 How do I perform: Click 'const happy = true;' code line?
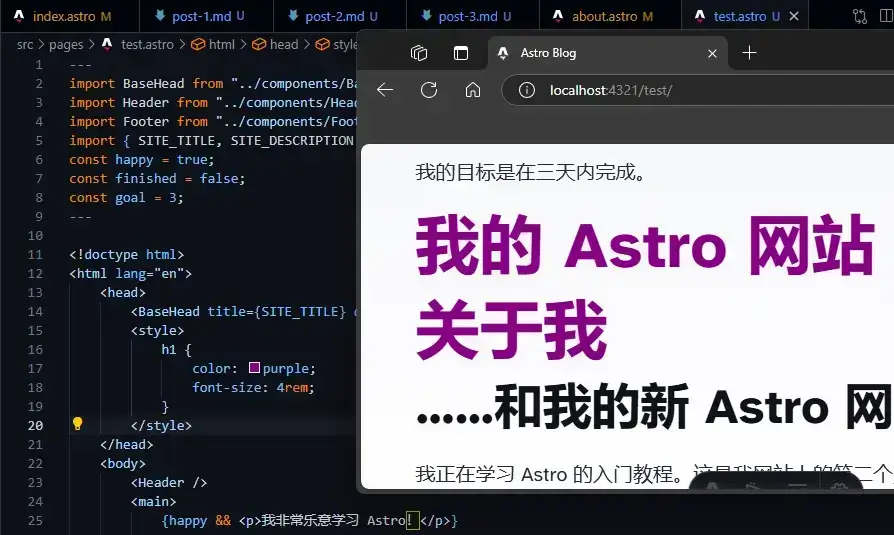[141, 160]
